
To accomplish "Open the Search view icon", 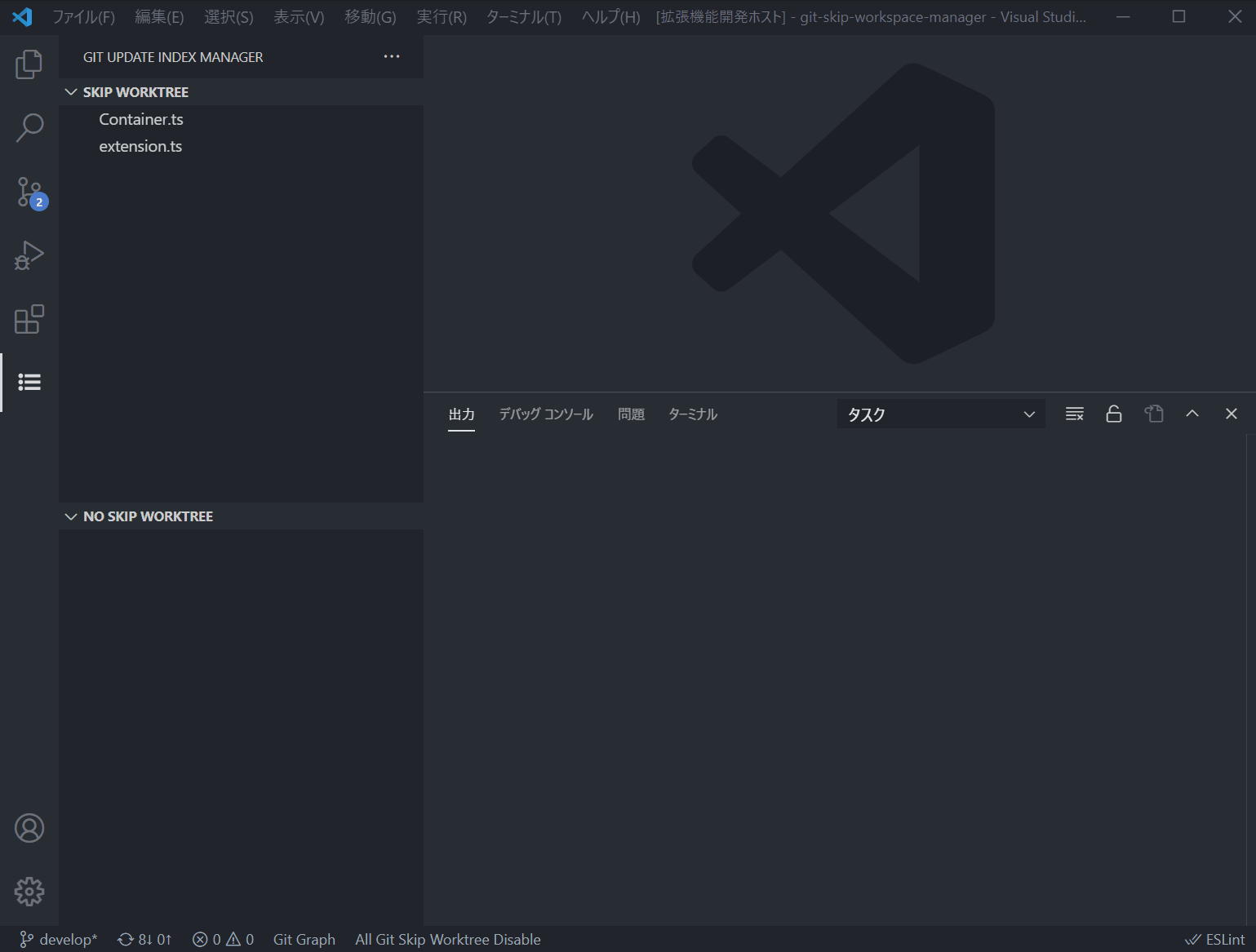I will (29, 127).
